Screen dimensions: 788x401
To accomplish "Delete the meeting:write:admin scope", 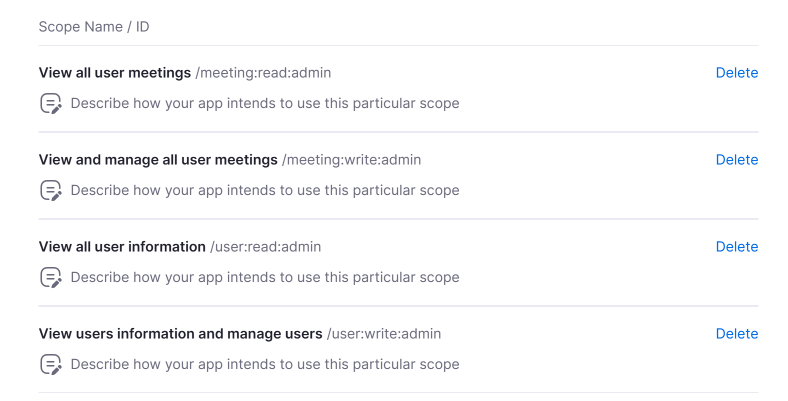I will point(736,160).
